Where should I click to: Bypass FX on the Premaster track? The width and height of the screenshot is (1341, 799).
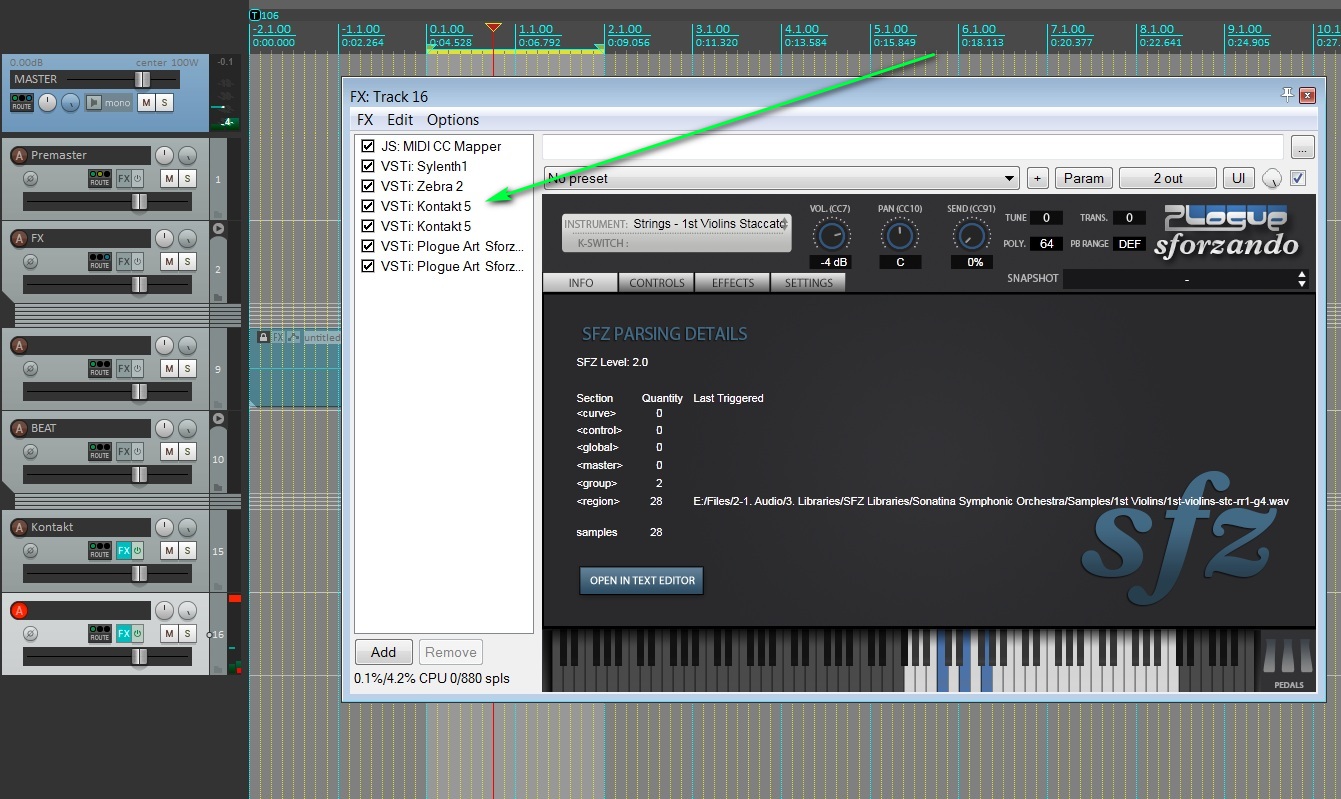click(138, 179)
